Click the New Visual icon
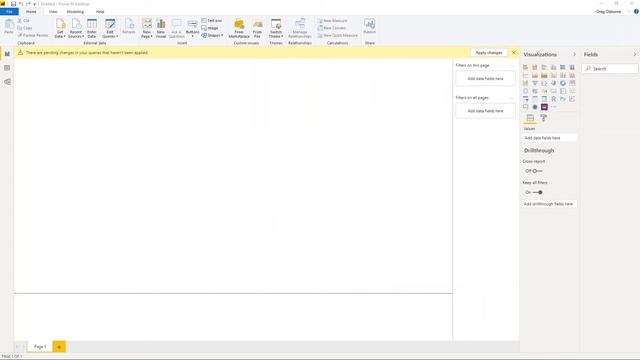The width and height of the screenshot is (640, 360). pos(161,28)
